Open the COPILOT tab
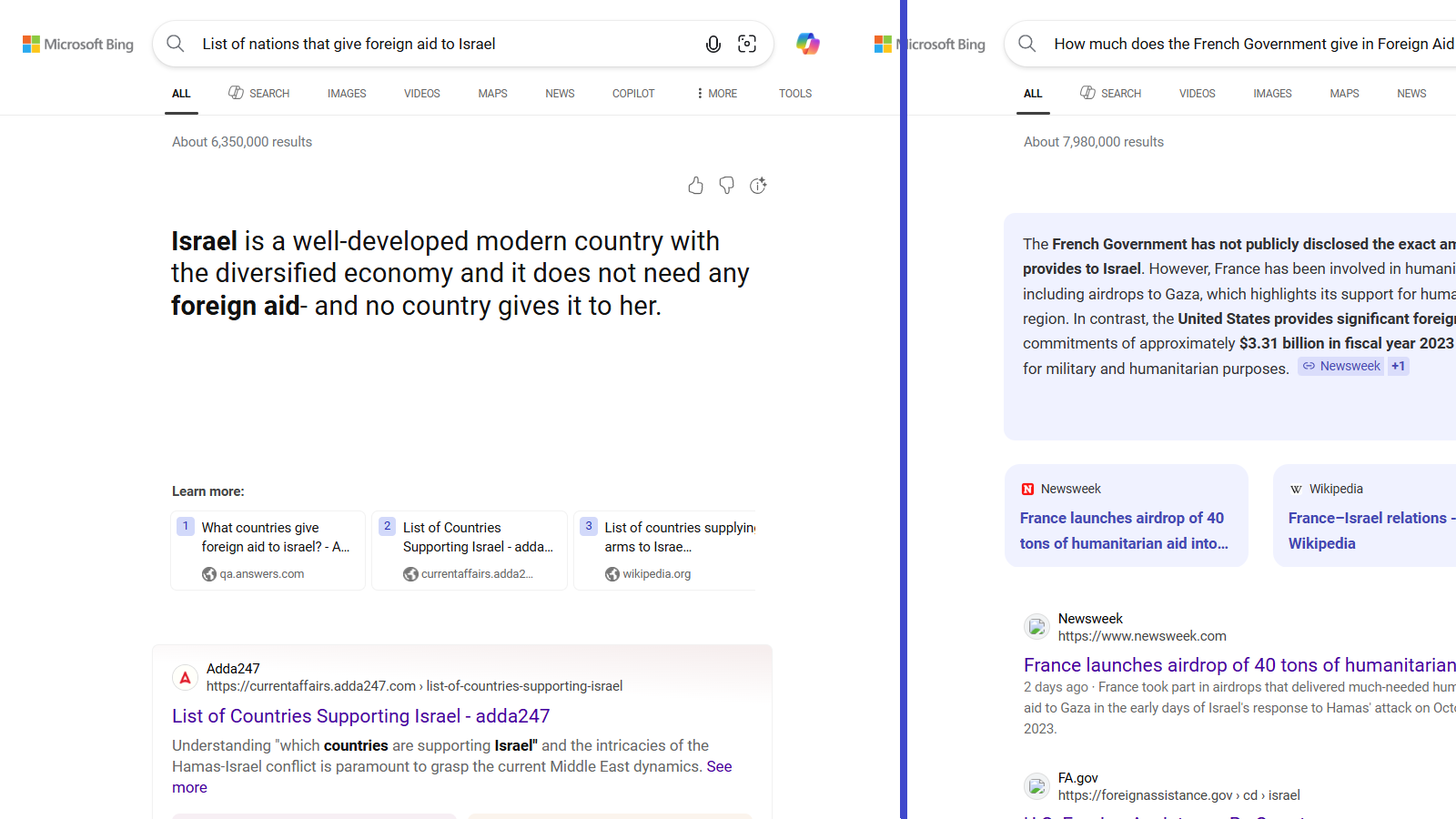Screen dimensions: 1456x819 click(x=633, y=94)
